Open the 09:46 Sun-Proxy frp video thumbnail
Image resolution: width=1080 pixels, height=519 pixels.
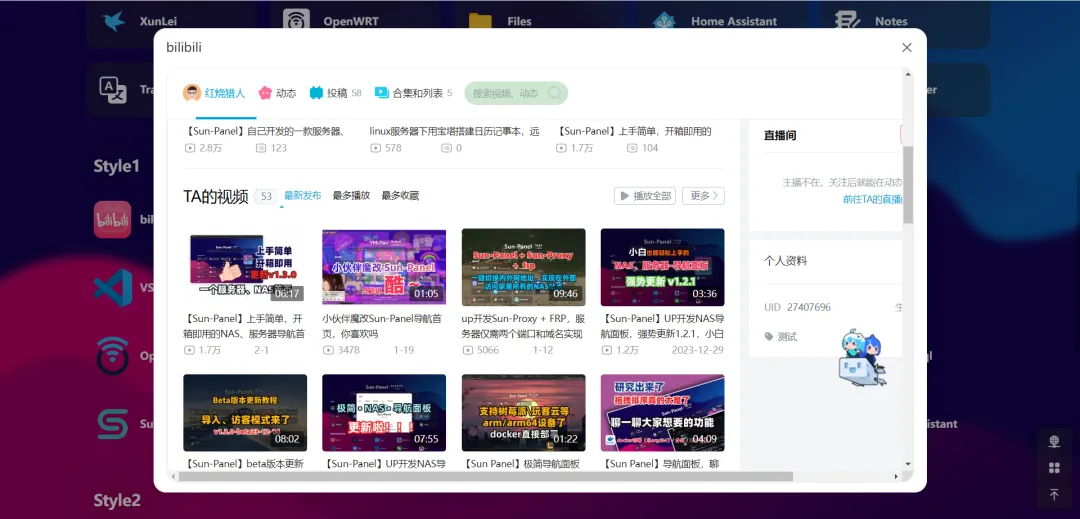coord(523,267)
